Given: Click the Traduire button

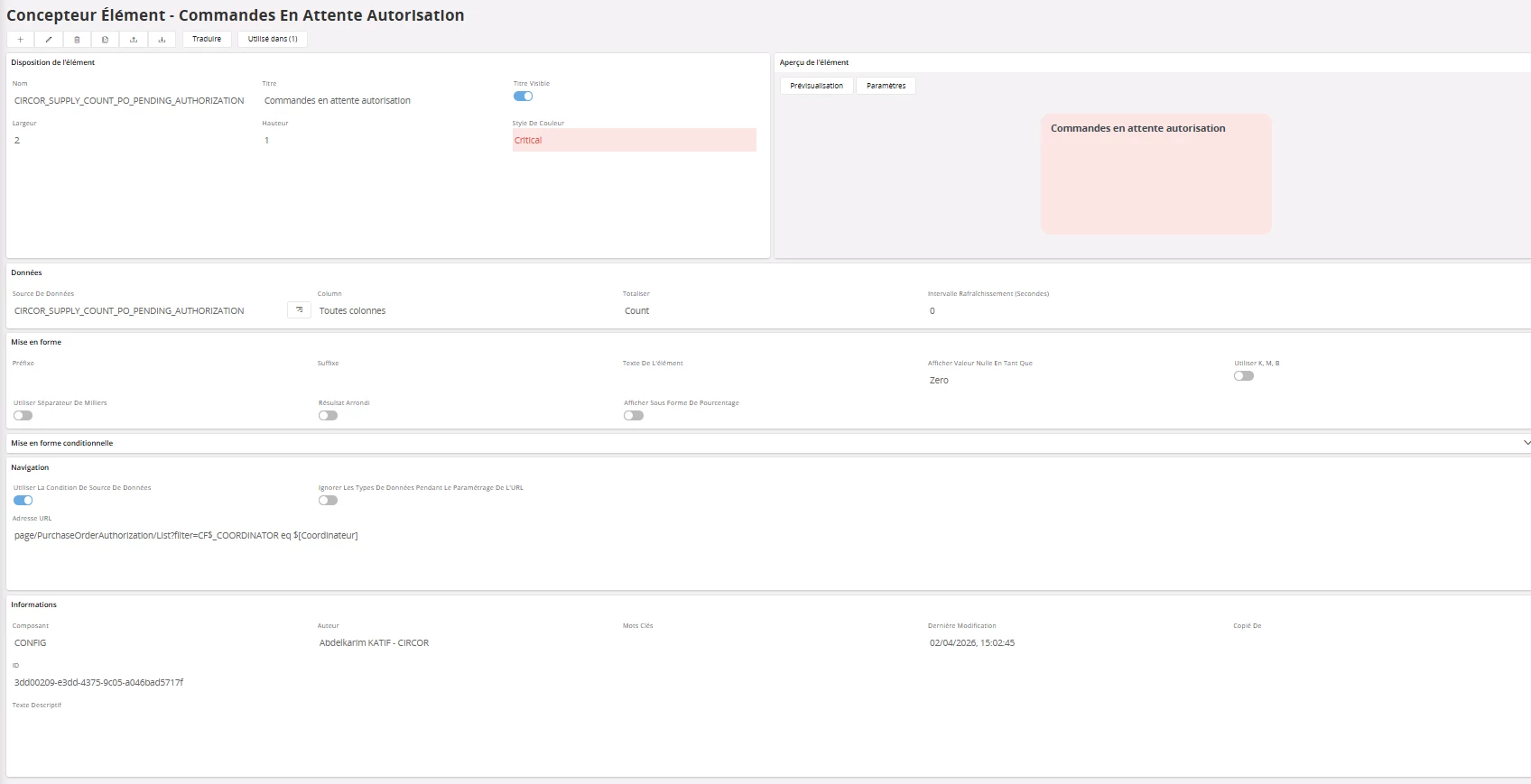Looking at the screenshot, I should point(207,39).
